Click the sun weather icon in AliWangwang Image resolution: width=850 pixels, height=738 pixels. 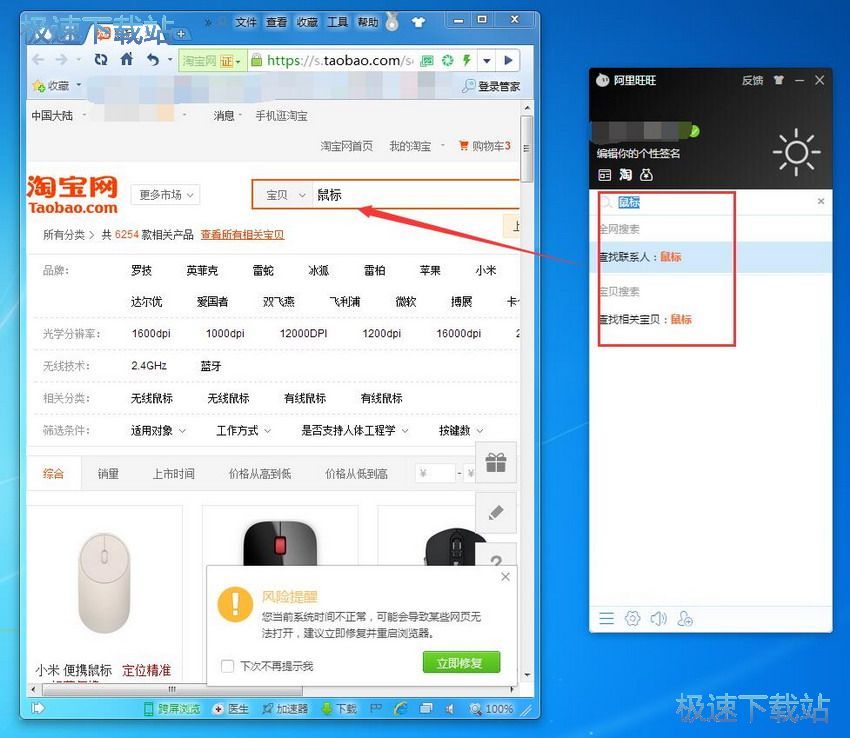[796, 152]
